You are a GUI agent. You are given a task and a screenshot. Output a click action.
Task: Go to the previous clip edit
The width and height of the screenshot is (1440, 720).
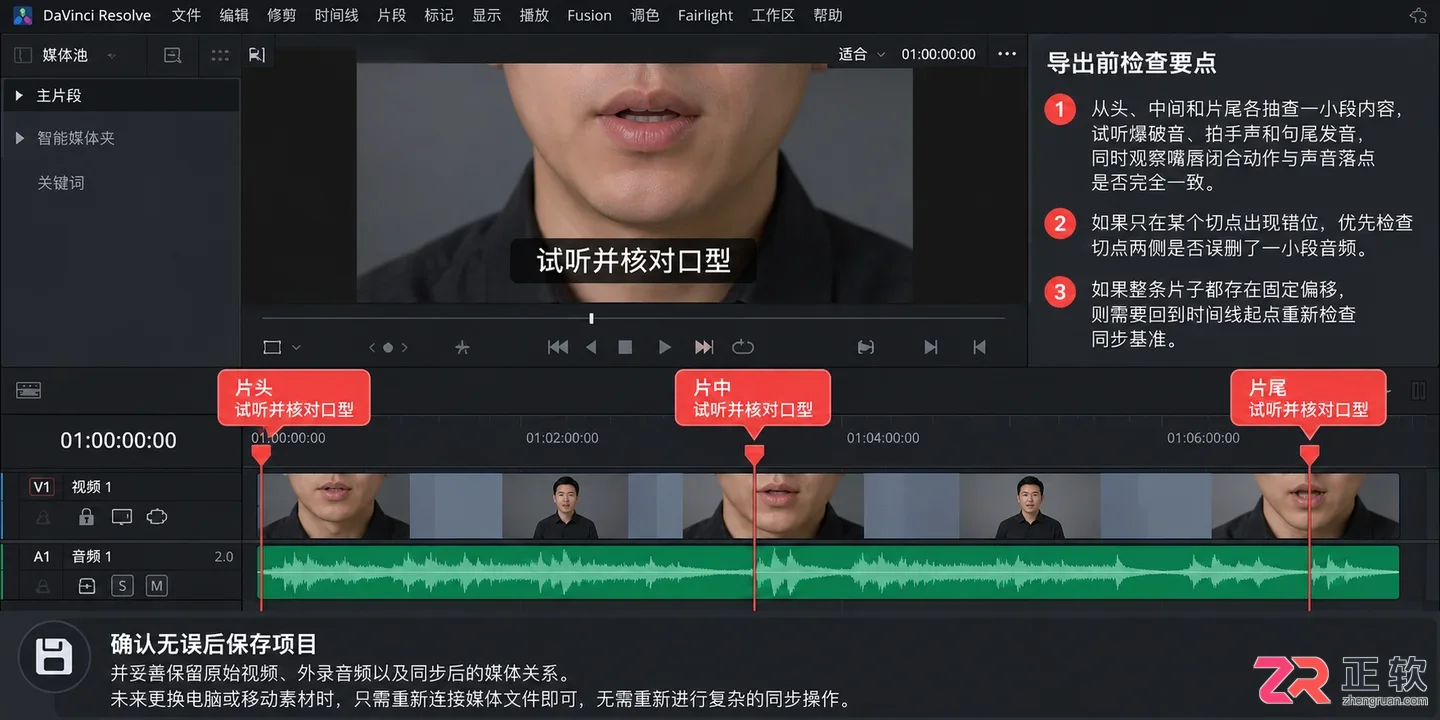pyautogui.click(x=979, y=347)
